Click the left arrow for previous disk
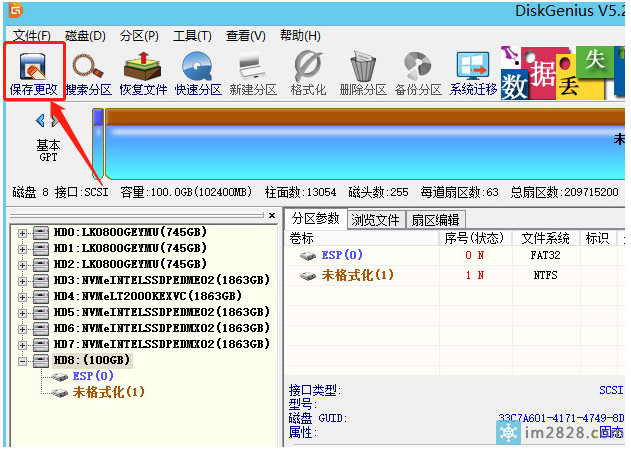The height and width of the screenshot is (450, 631). click(x=40, y=121)
